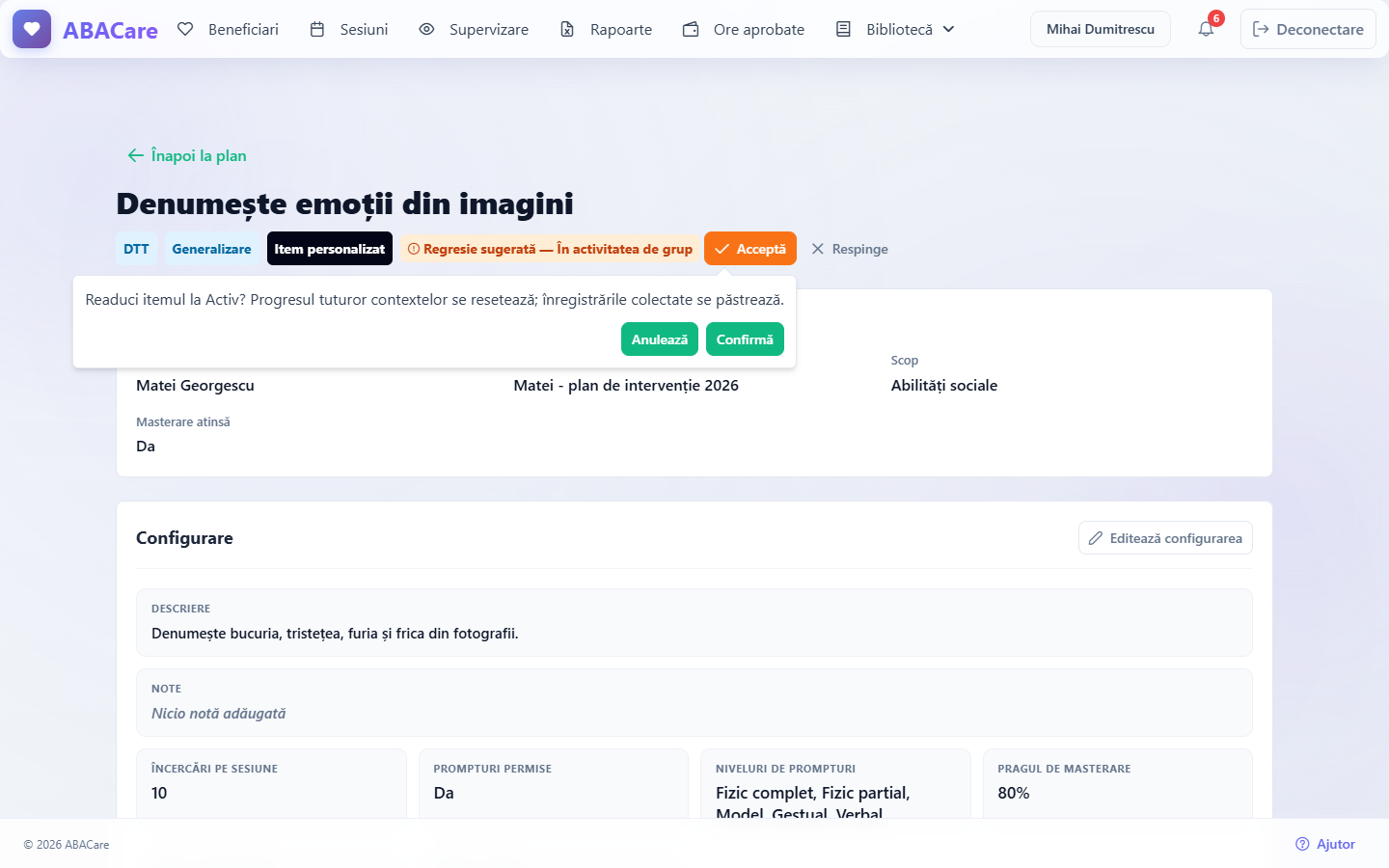Cancel with the Anulează button
This screenshot has width=1389, height=868.
click(660, 339)
